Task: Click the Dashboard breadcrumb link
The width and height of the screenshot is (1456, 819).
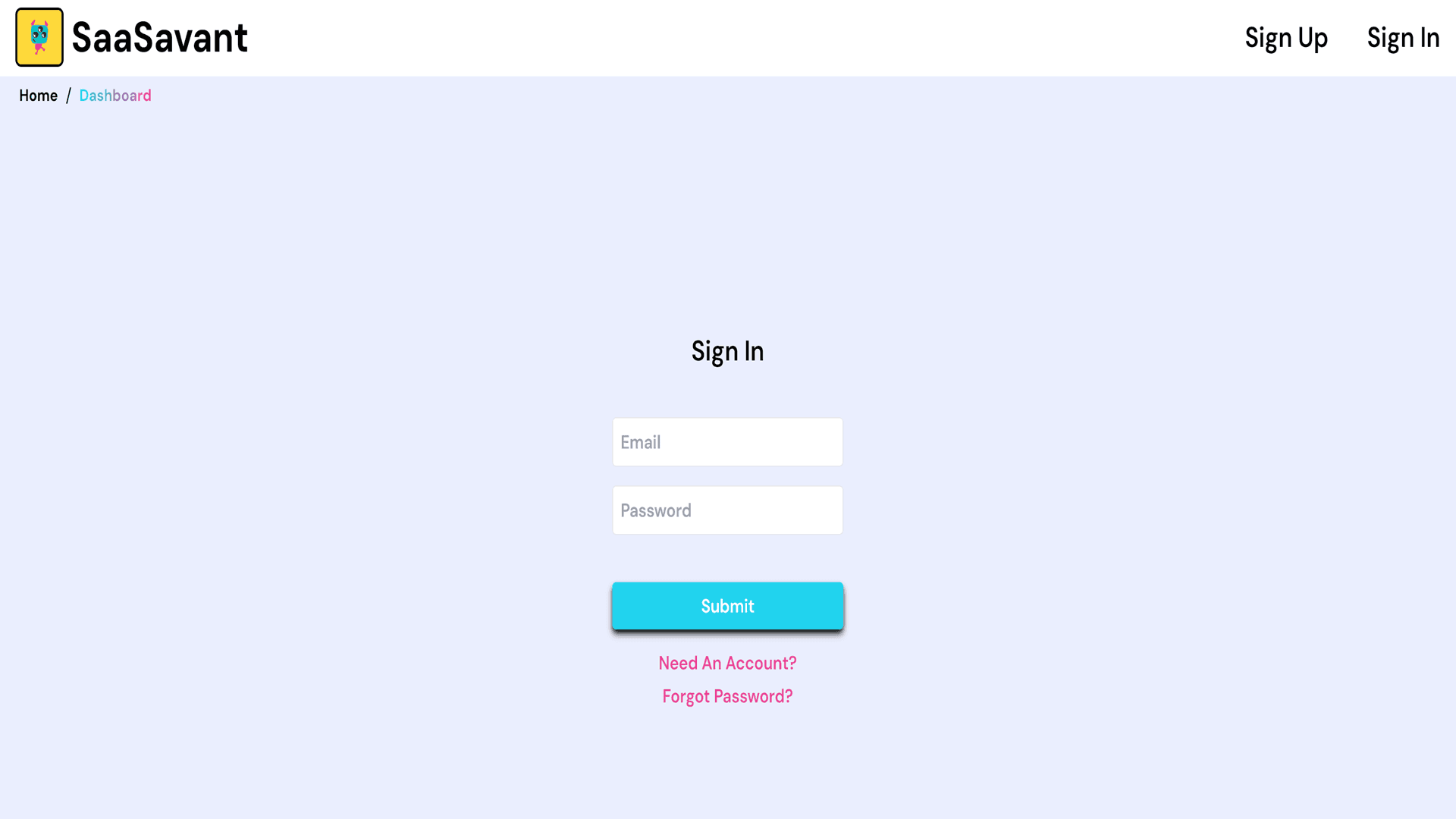Action: point(115,95)
